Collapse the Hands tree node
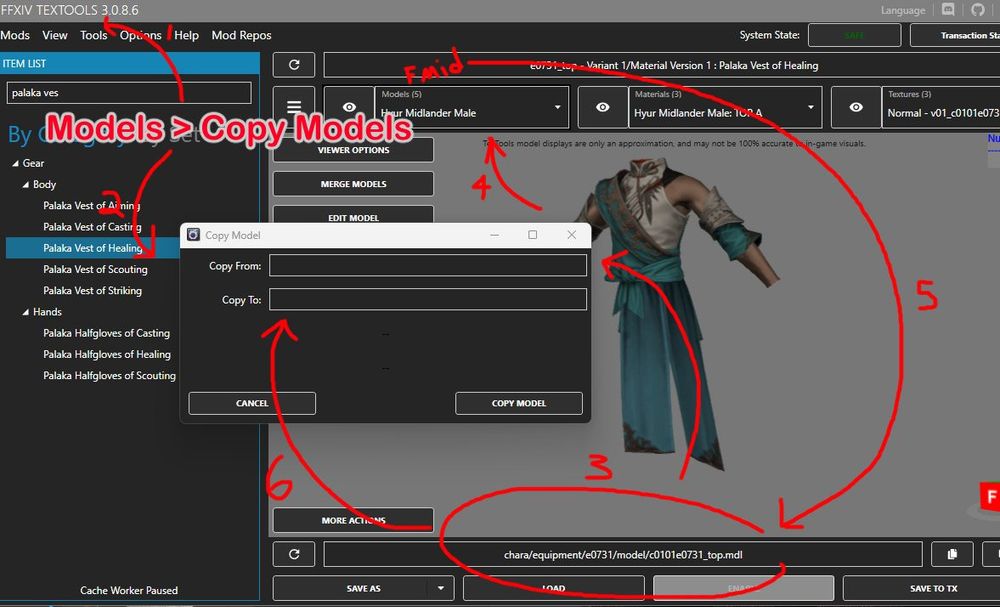This screenshot has width=1000, height=607. coord(26,312)
